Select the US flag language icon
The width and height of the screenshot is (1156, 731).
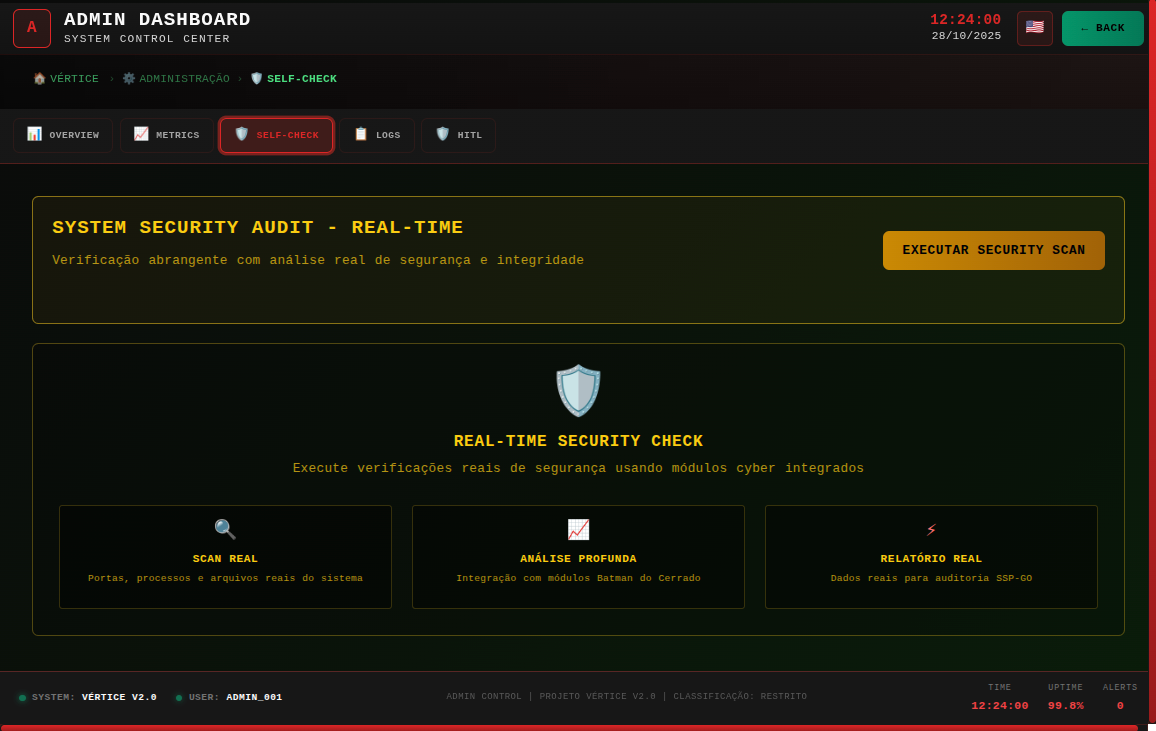pyautogui.click(x=1034, y=28)
